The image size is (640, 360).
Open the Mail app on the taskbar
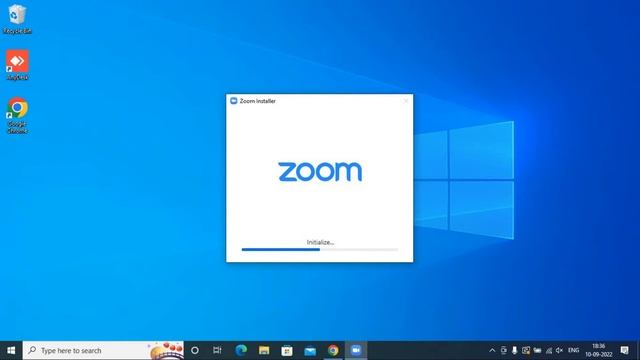click(310, 350)
